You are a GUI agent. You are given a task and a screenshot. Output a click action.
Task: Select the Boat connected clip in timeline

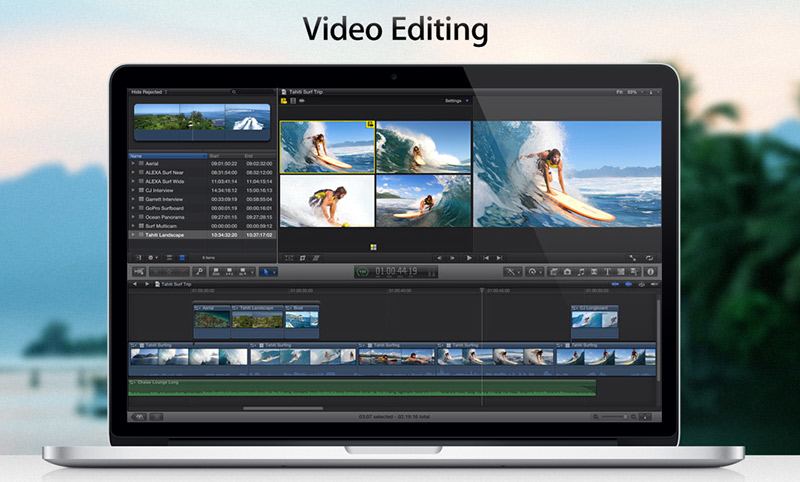(x=302, y=321)
